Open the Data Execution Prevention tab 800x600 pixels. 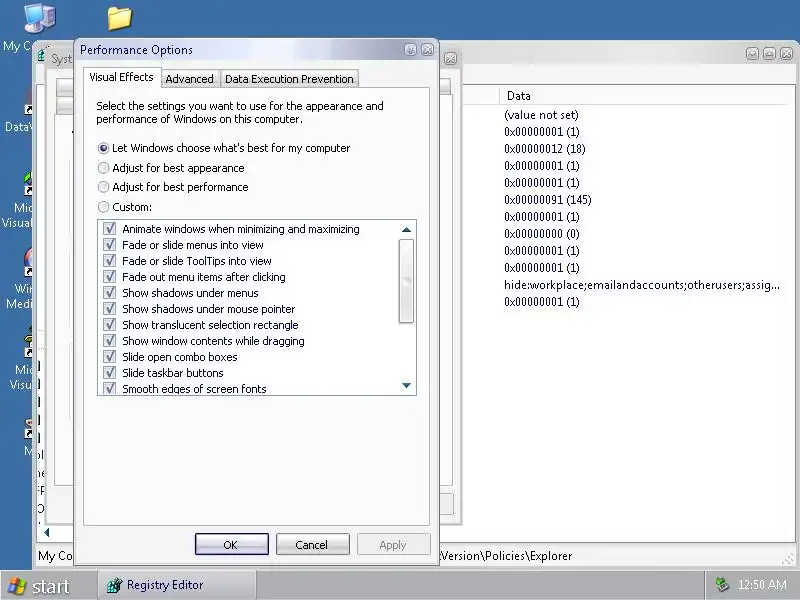click(x=289, y=79)
